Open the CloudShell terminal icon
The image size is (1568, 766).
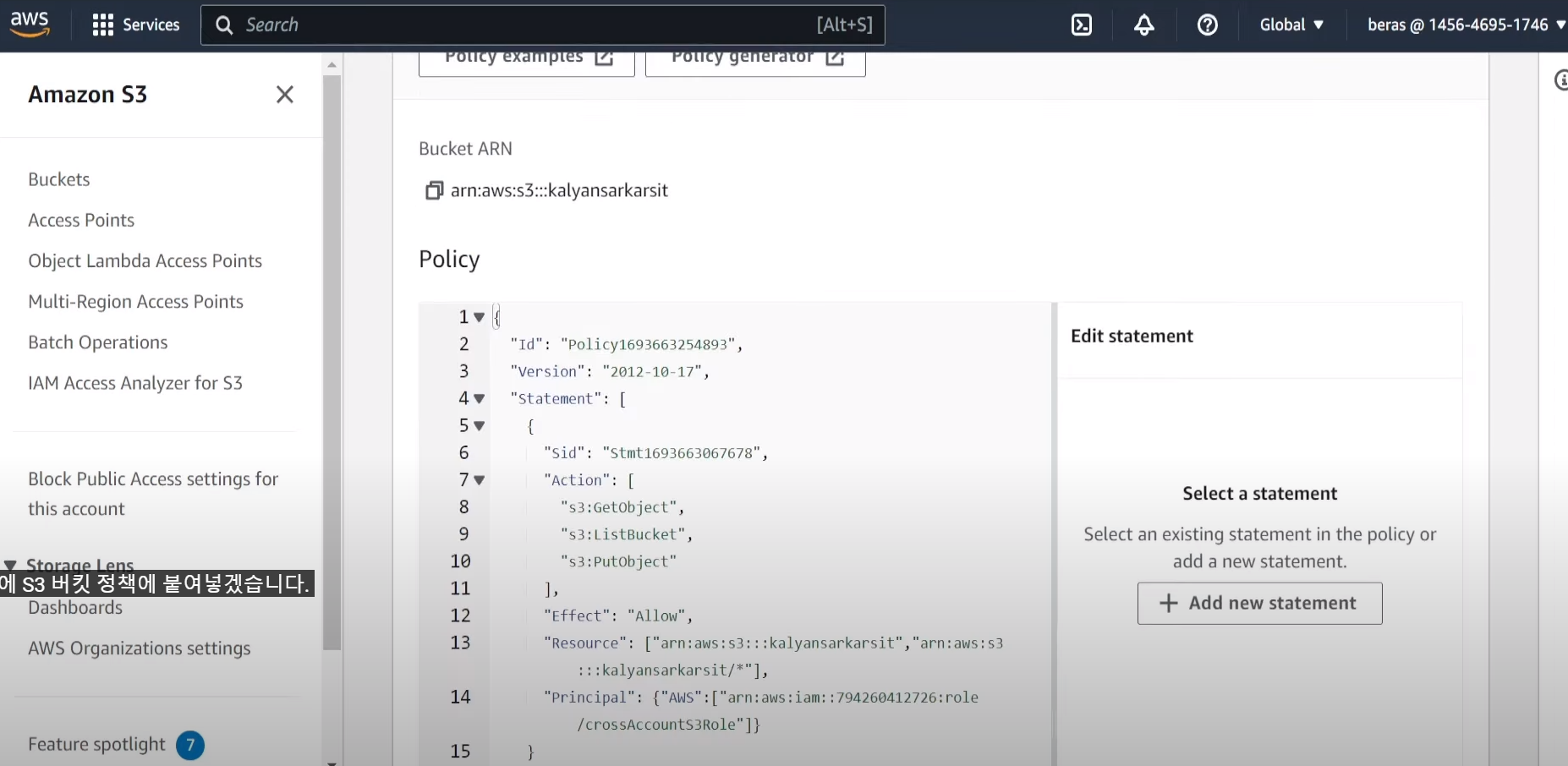[x=1082, y=25]
